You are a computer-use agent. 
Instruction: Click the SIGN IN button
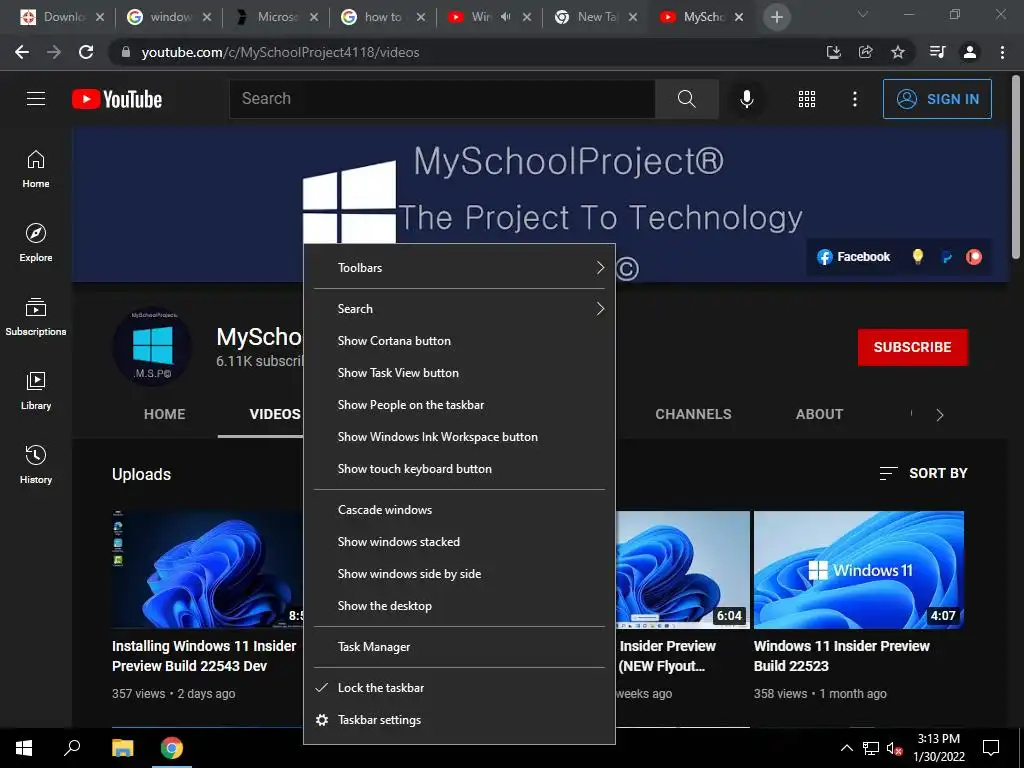point(937,99)
